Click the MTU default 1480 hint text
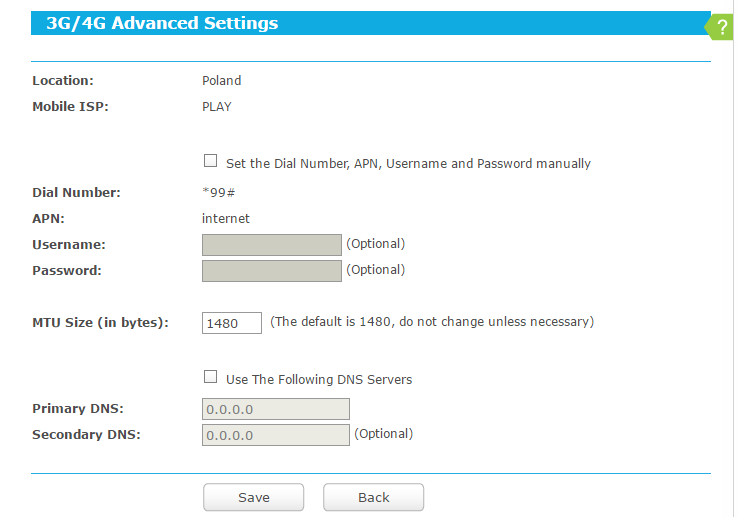The width and height of the screenshot is (738, 517). click(432, 322)
